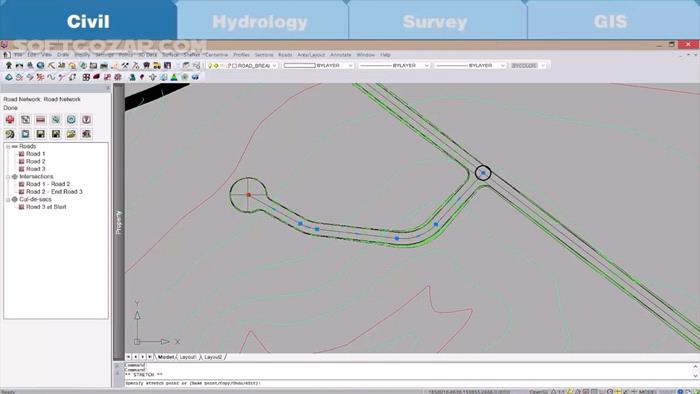Image resolution: width=700 pixels, height=394 pixels.
Task: Open the ROAD_BREAK layer dropdown
Action: coord(275,66)
